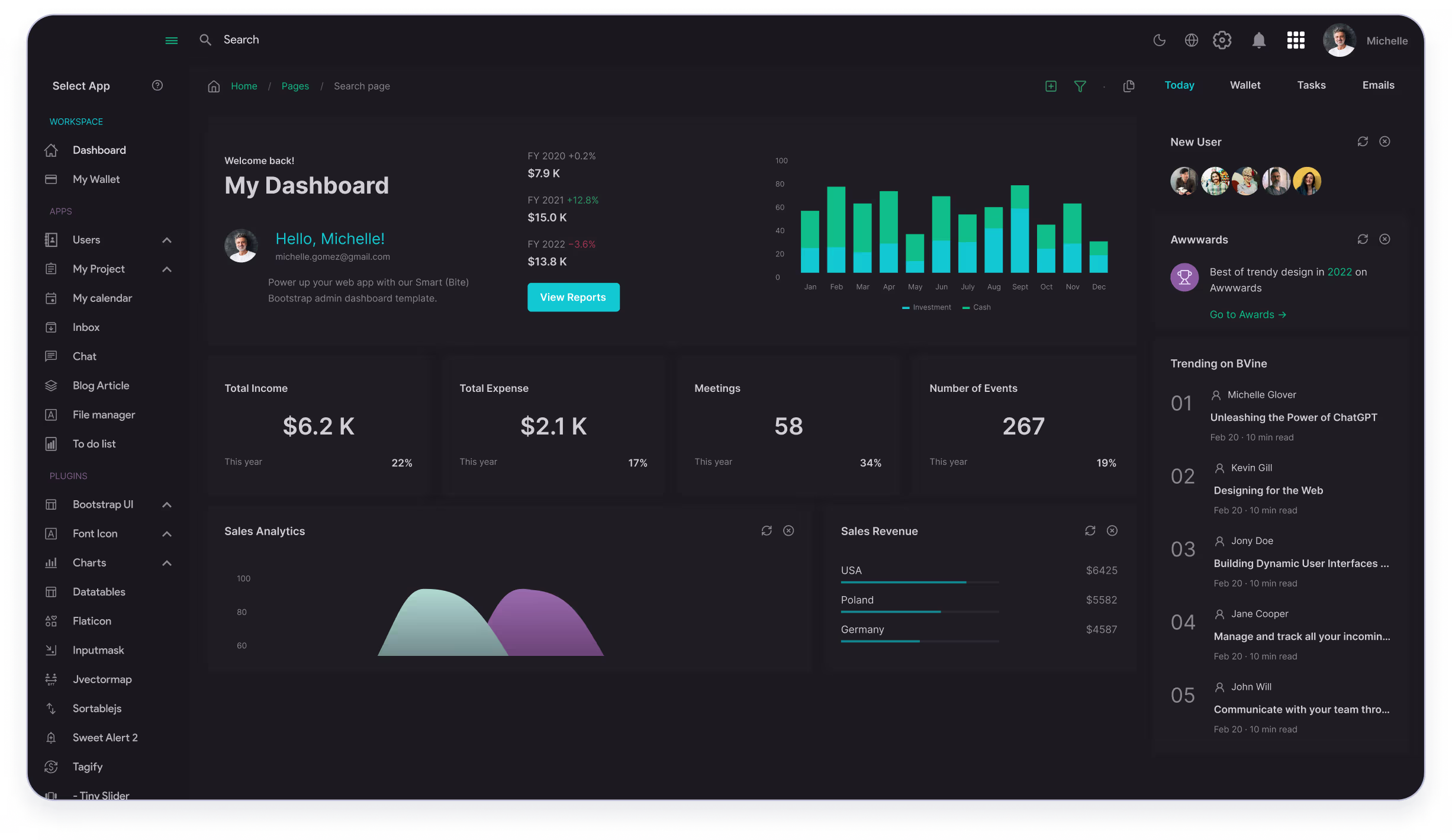Click the purple trophy award icon
The image size is (1452, 840).
1184,277
